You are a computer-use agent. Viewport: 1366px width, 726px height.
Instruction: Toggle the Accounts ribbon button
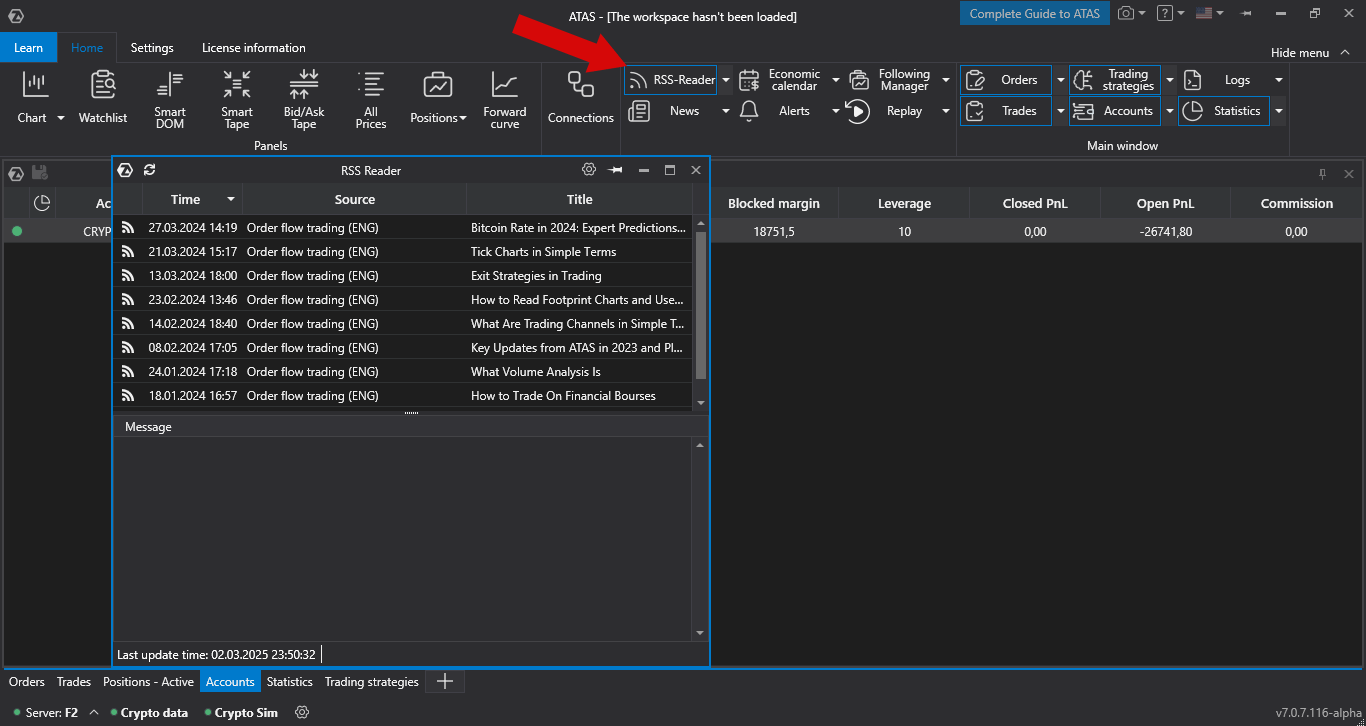[1115, 111]
